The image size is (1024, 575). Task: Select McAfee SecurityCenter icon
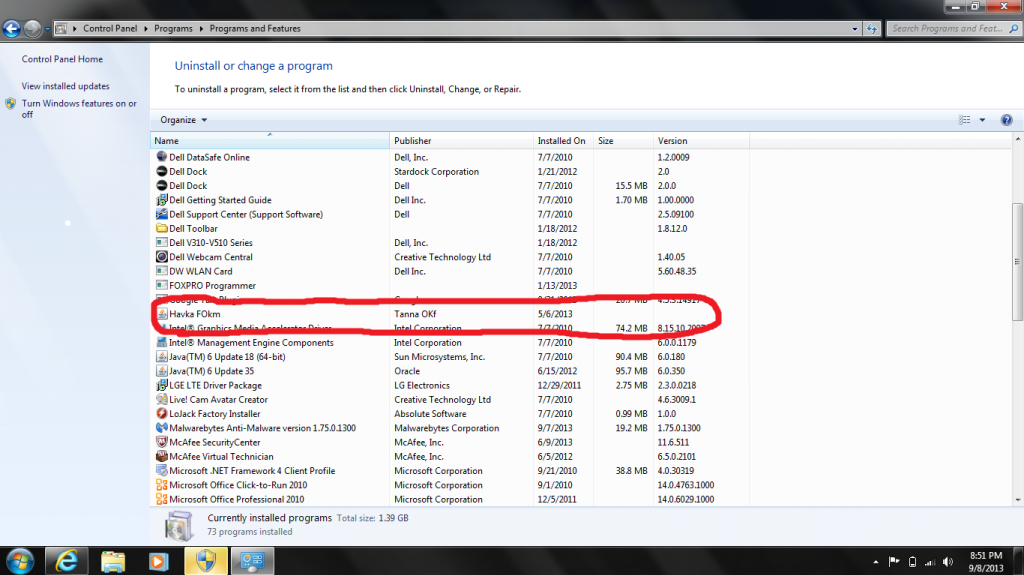[161, 442]
